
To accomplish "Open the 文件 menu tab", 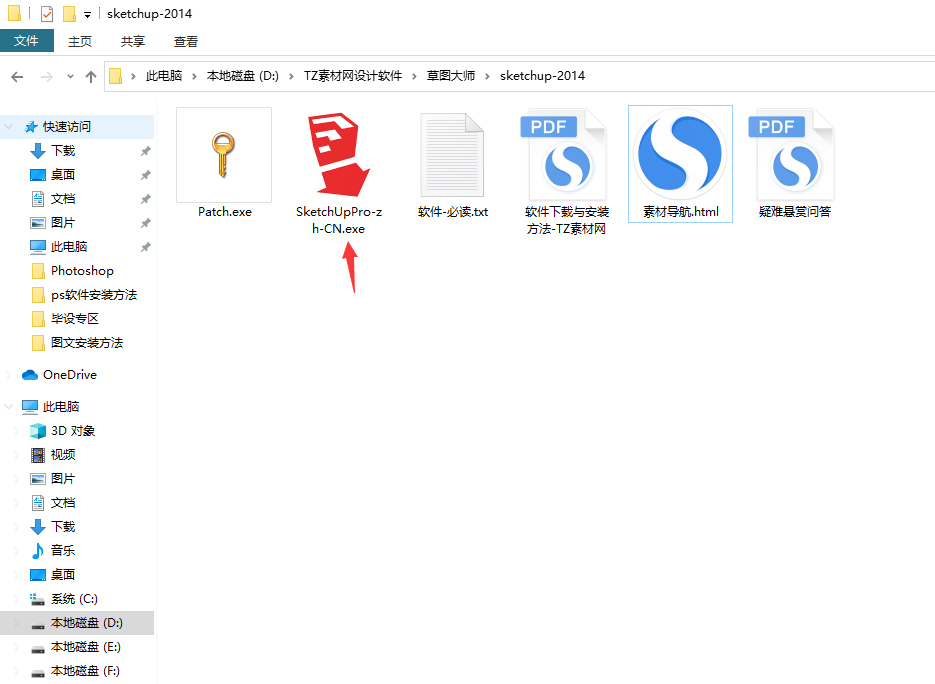I will 26,41.
